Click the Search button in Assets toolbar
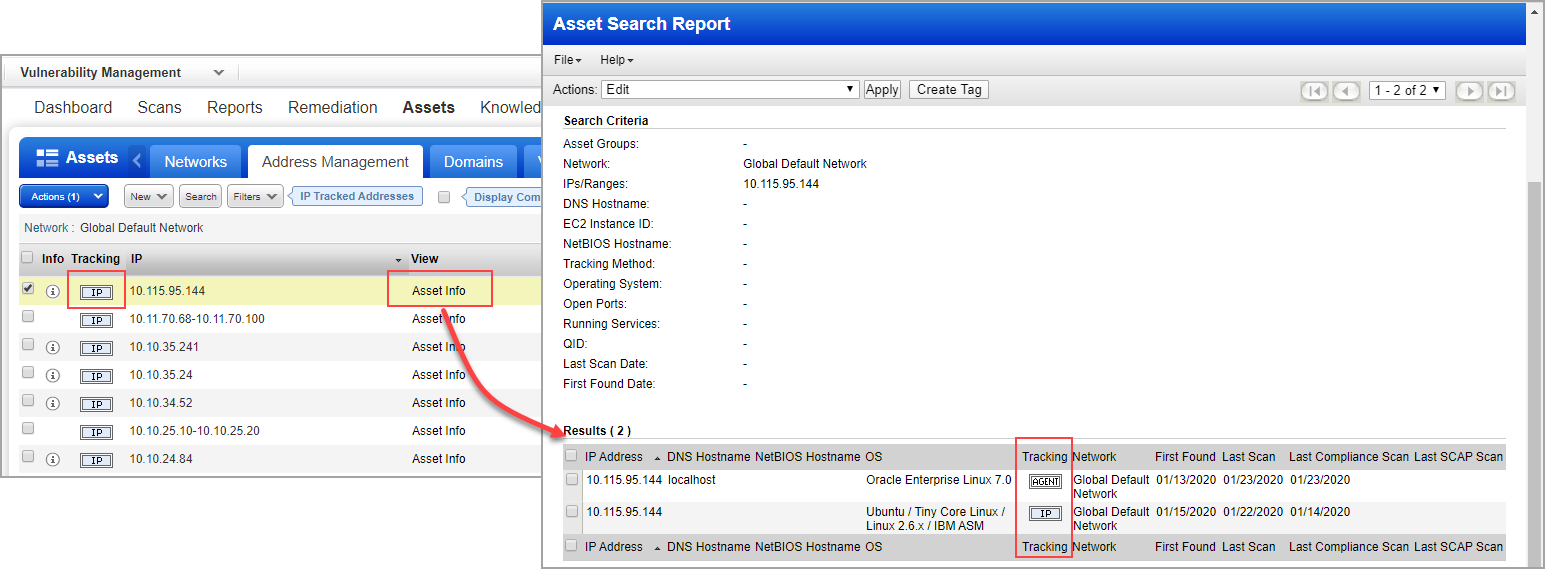This screenshot has height=569, width=1545. click(201, 196)
